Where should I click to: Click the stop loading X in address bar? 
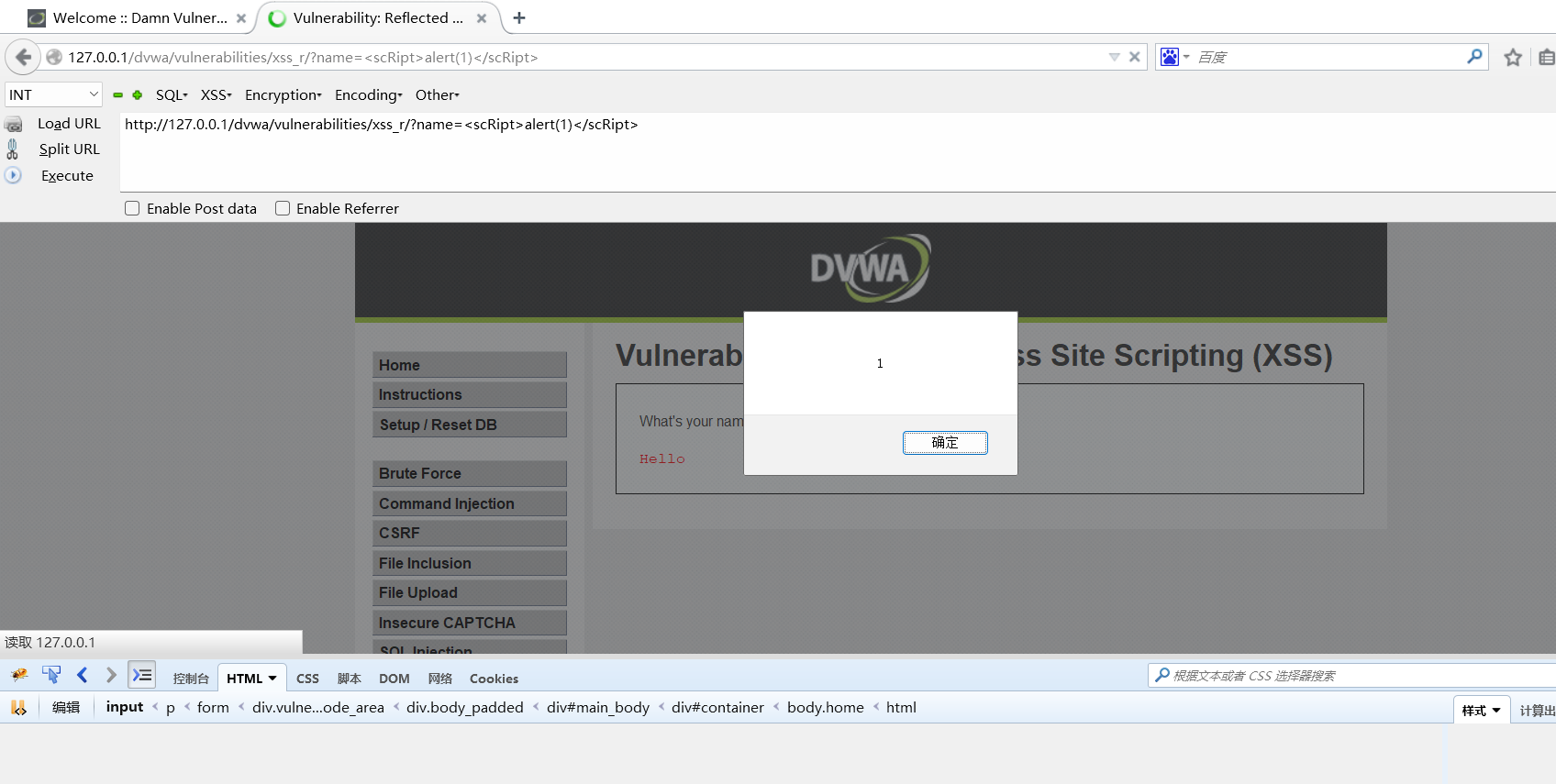pyautogui.click(x=1135, y=57)
